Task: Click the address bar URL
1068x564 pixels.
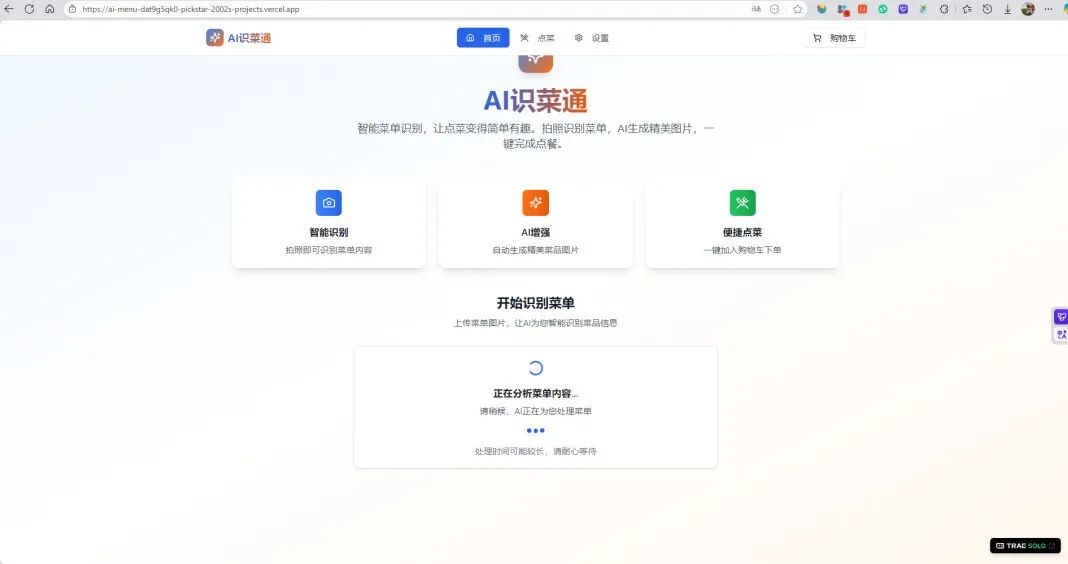Action: coord(191,10)
